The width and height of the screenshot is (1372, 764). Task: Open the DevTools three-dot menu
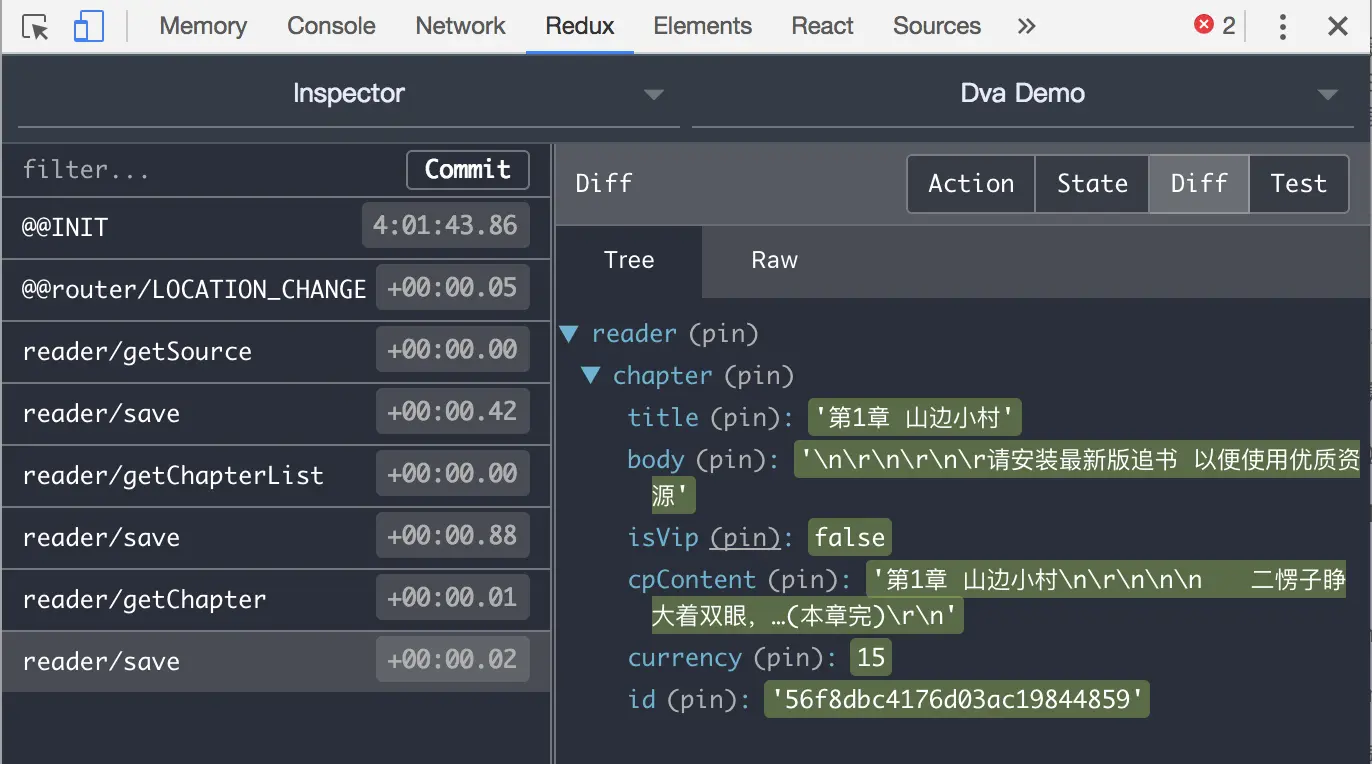click(1282, 27)
